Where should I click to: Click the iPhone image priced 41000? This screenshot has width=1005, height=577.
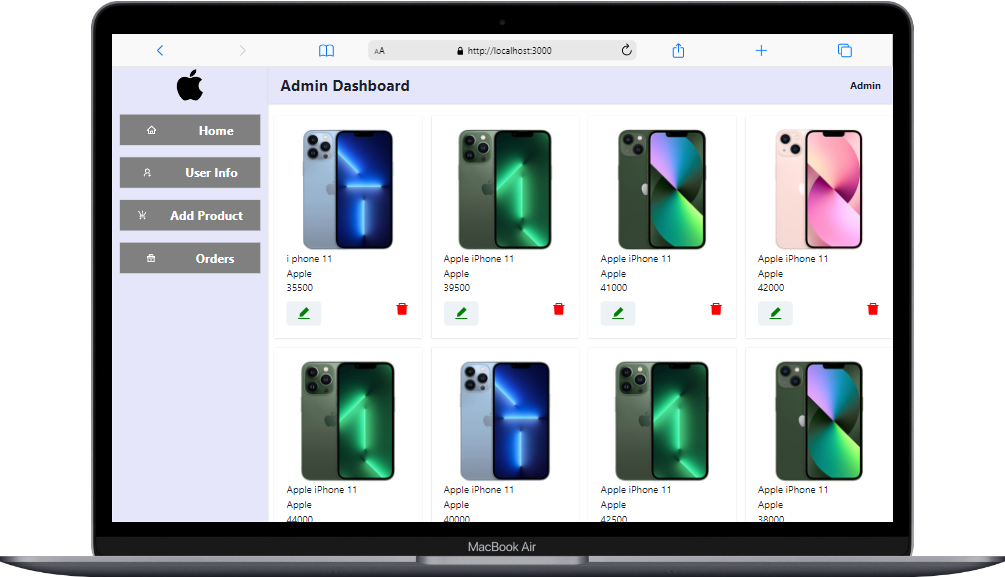(662, 189)
